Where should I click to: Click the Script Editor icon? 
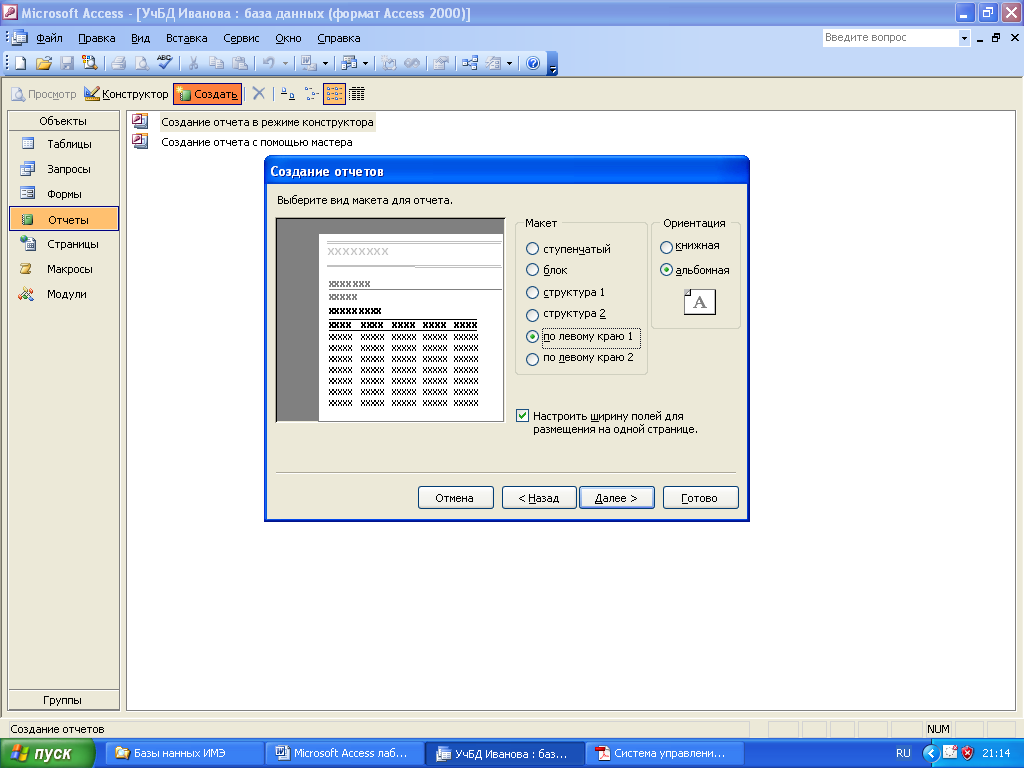click(412, 63)
